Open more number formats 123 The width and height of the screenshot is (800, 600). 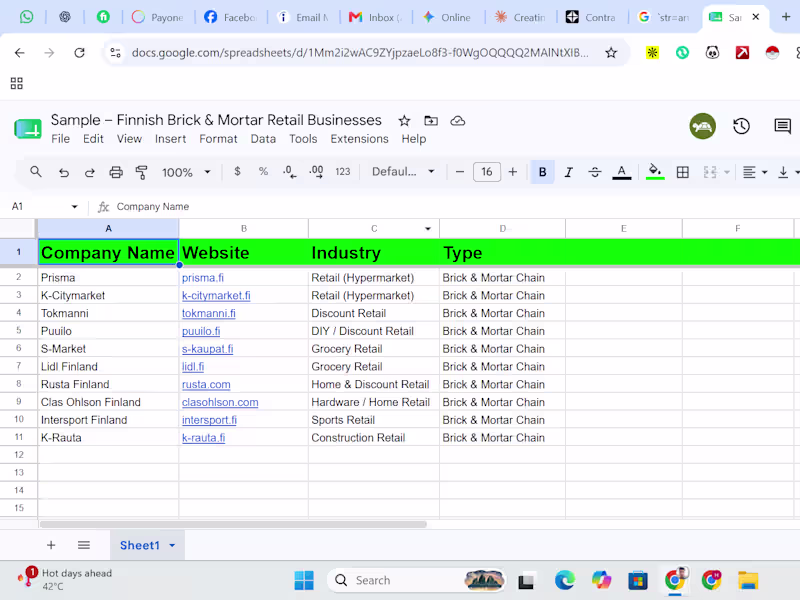click(x=343, y=172)
